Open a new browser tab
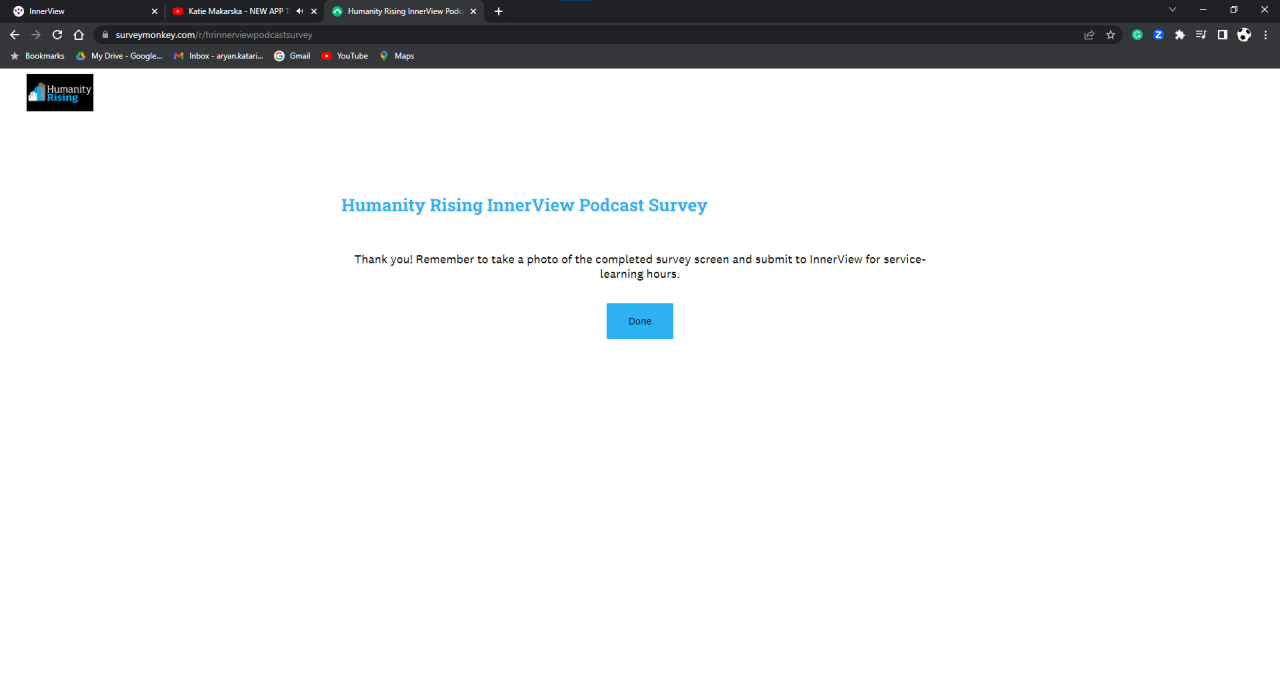Viewport: 1280px width, 693px height. (x=499, y=11)
